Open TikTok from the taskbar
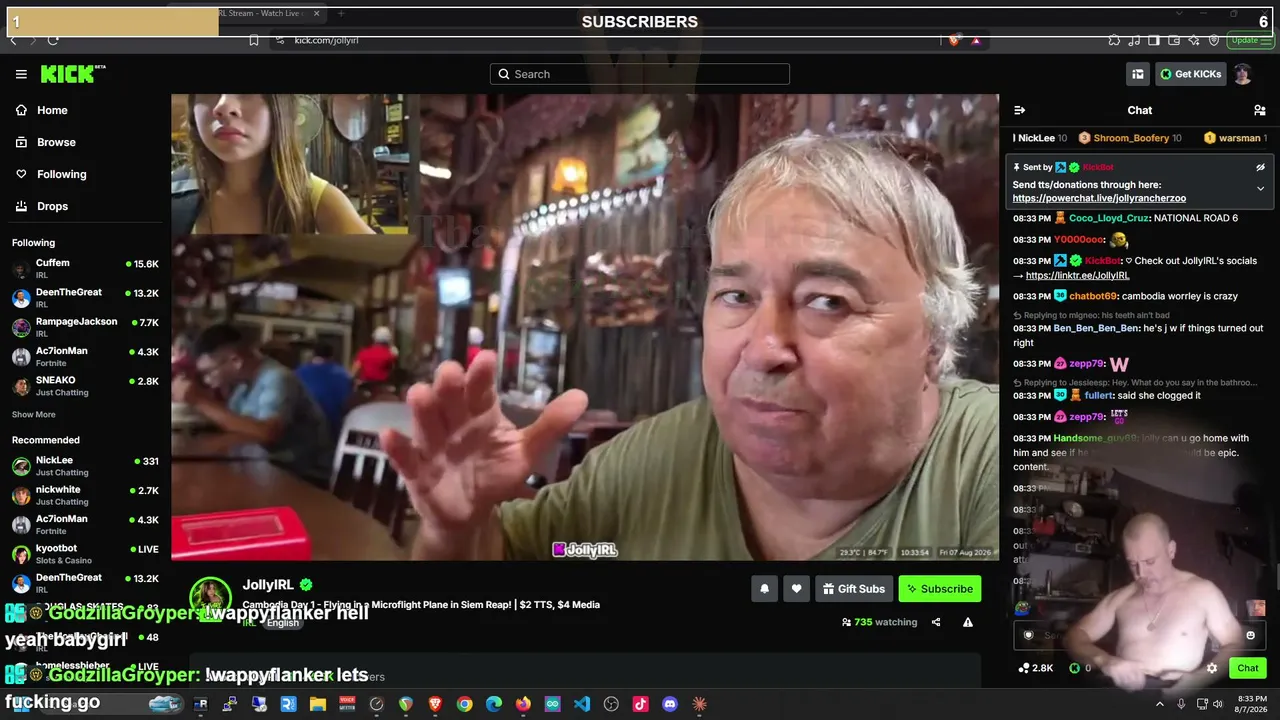This screenshot has height=720, width=1280. coord(640,704)
